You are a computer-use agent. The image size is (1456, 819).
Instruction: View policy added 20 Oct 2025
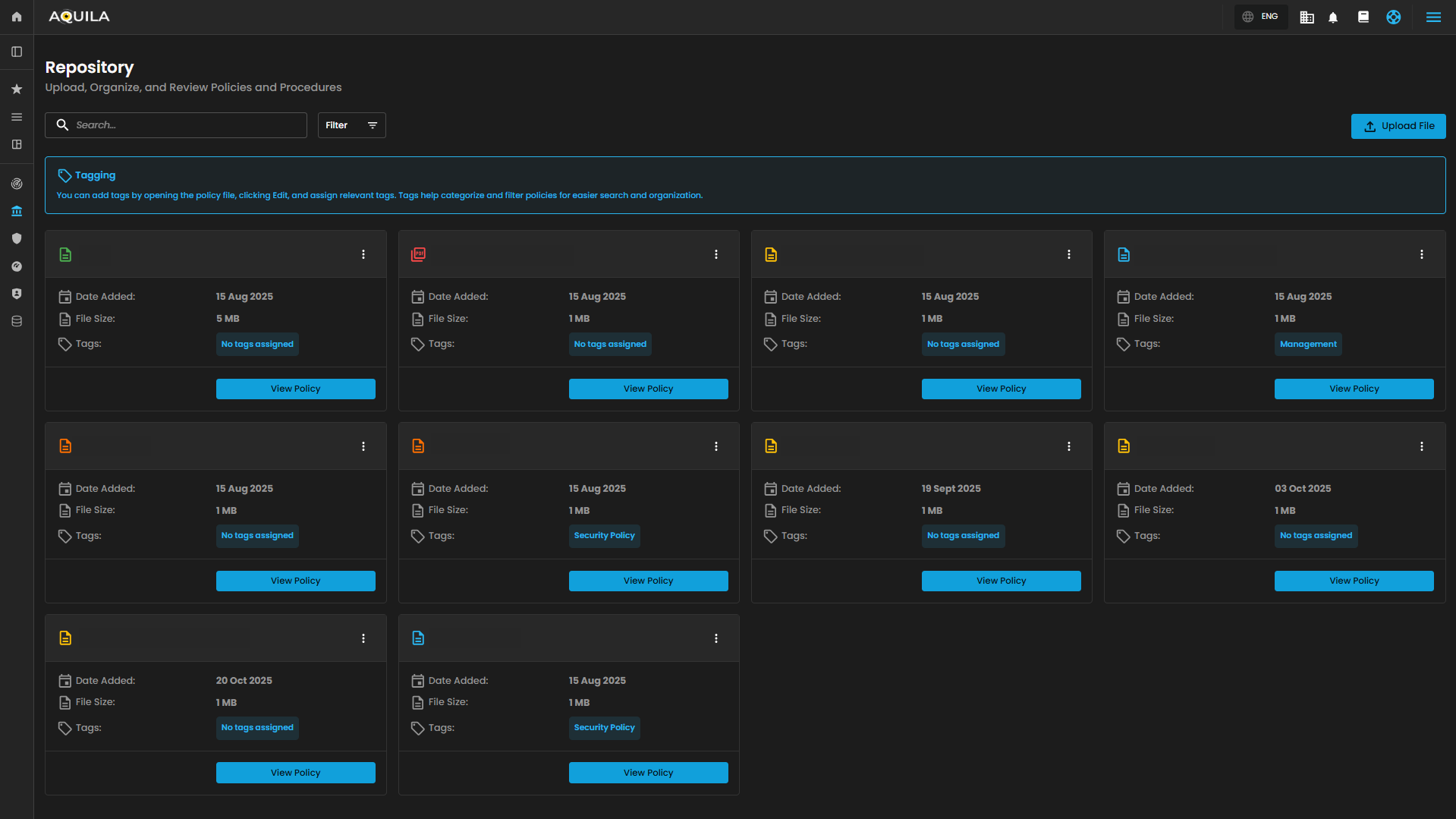point(296,773)
